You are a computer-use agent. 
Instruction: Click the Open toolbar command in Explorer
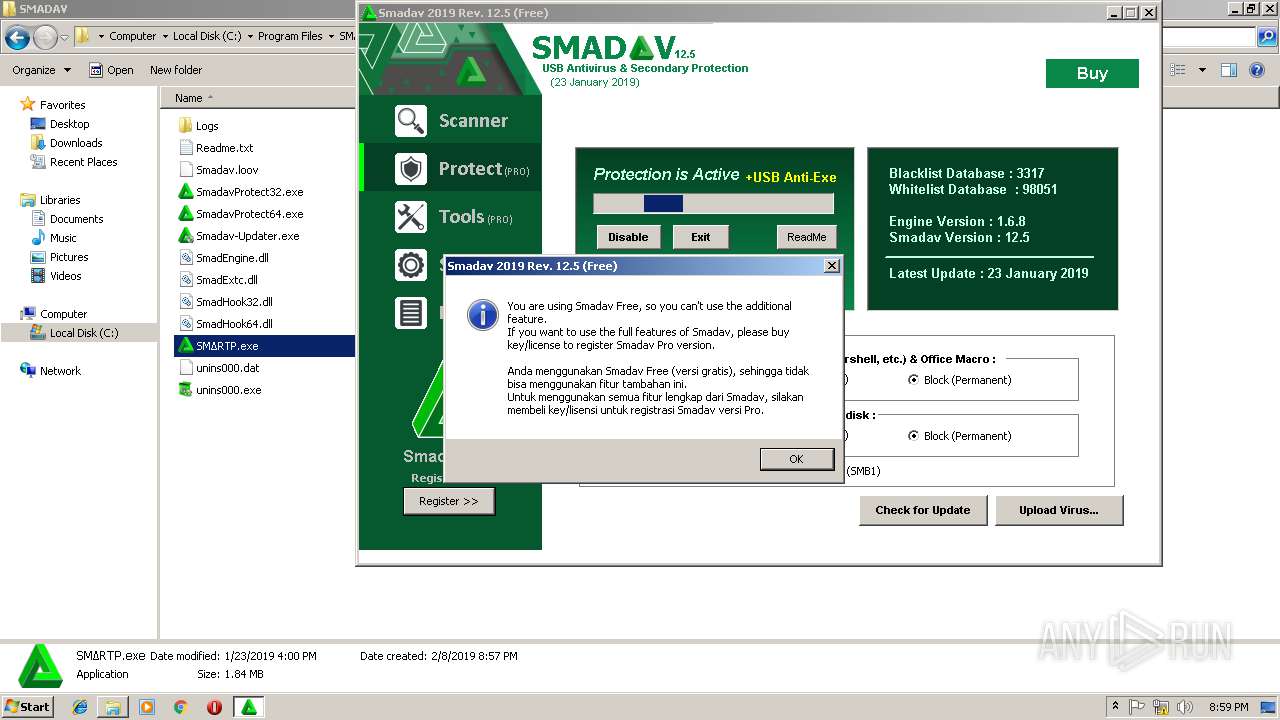click(111, 70)
